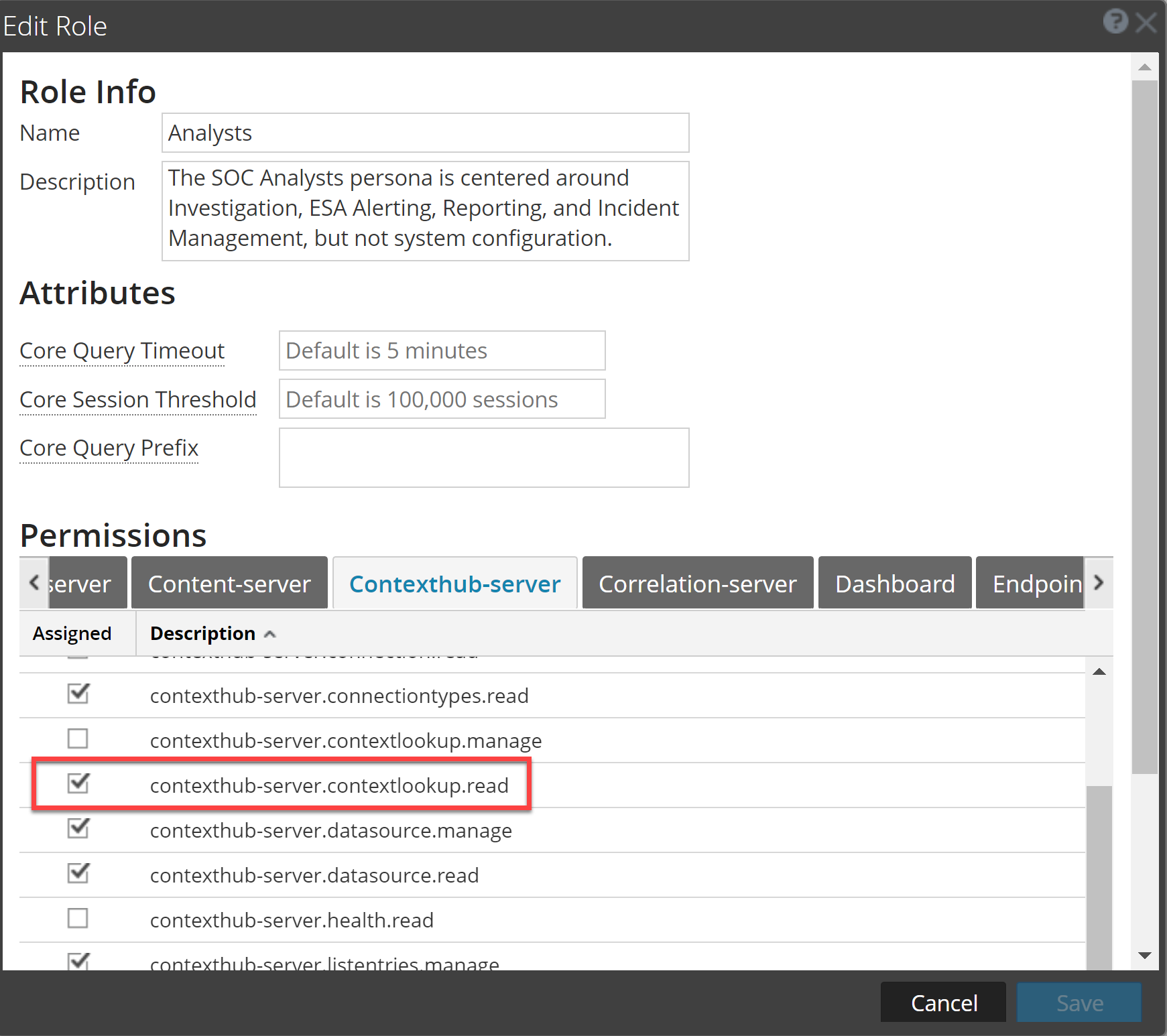The height and width of the screenshot is (1036, 1167).
Task: Click the Core Query Prefix text box
Action: click(x=484, y=458)
